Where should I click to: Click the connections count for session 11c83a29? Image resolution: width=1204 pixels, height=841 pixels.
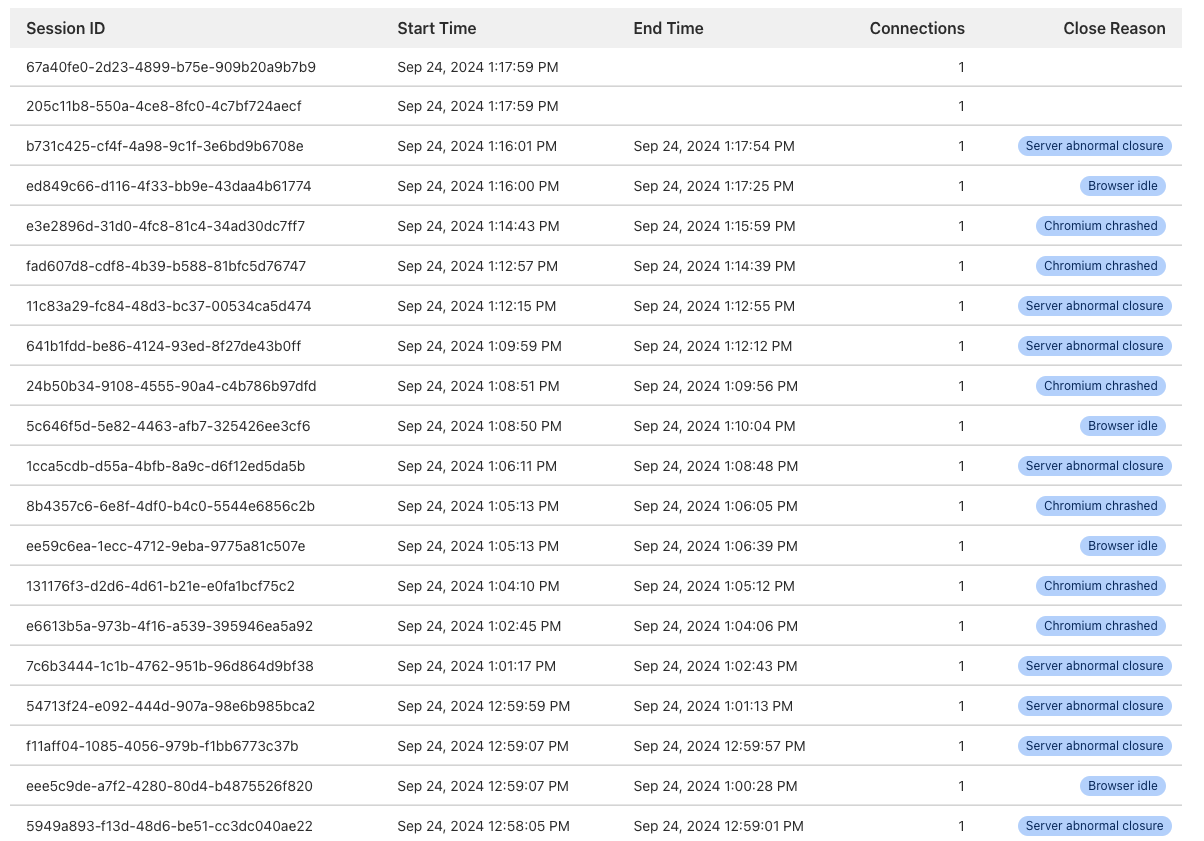[x=961, y=306]
